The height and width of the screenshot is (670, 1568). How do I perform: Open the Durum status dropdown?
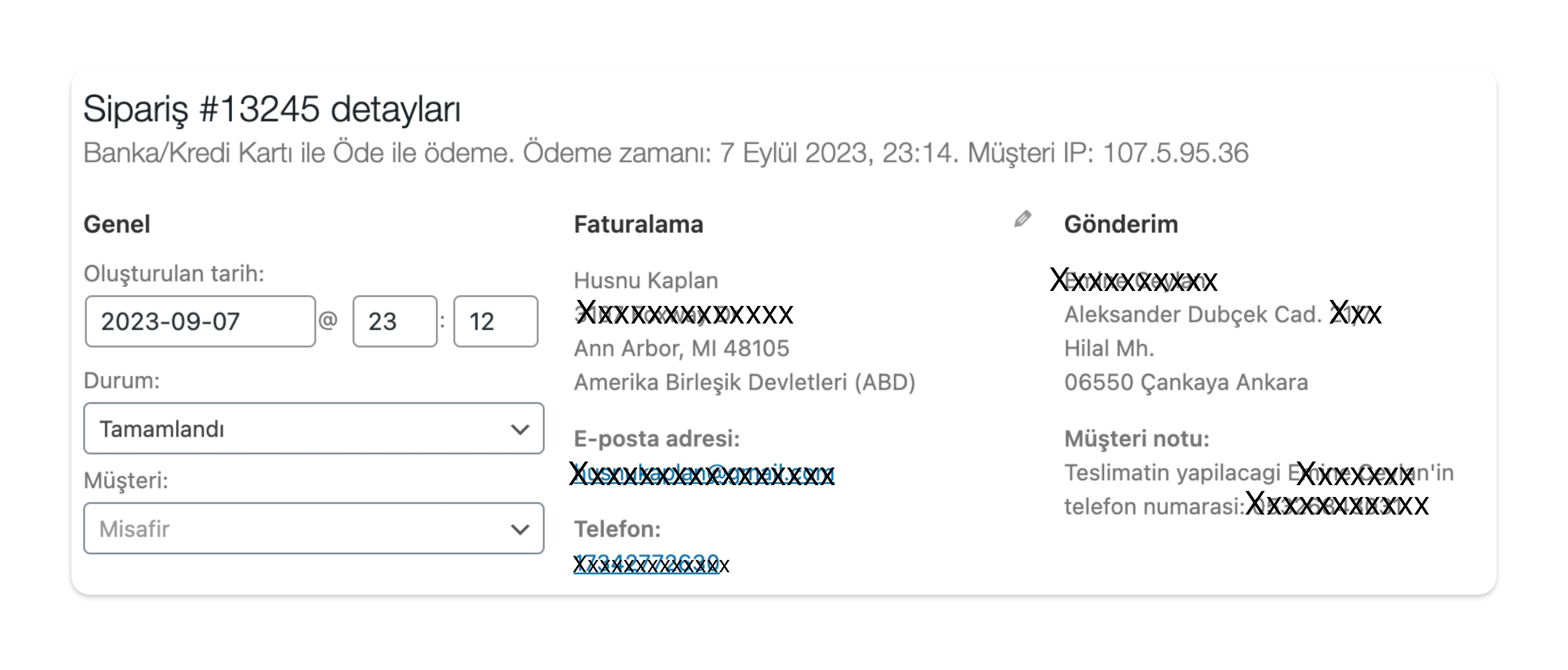point(314,428)
